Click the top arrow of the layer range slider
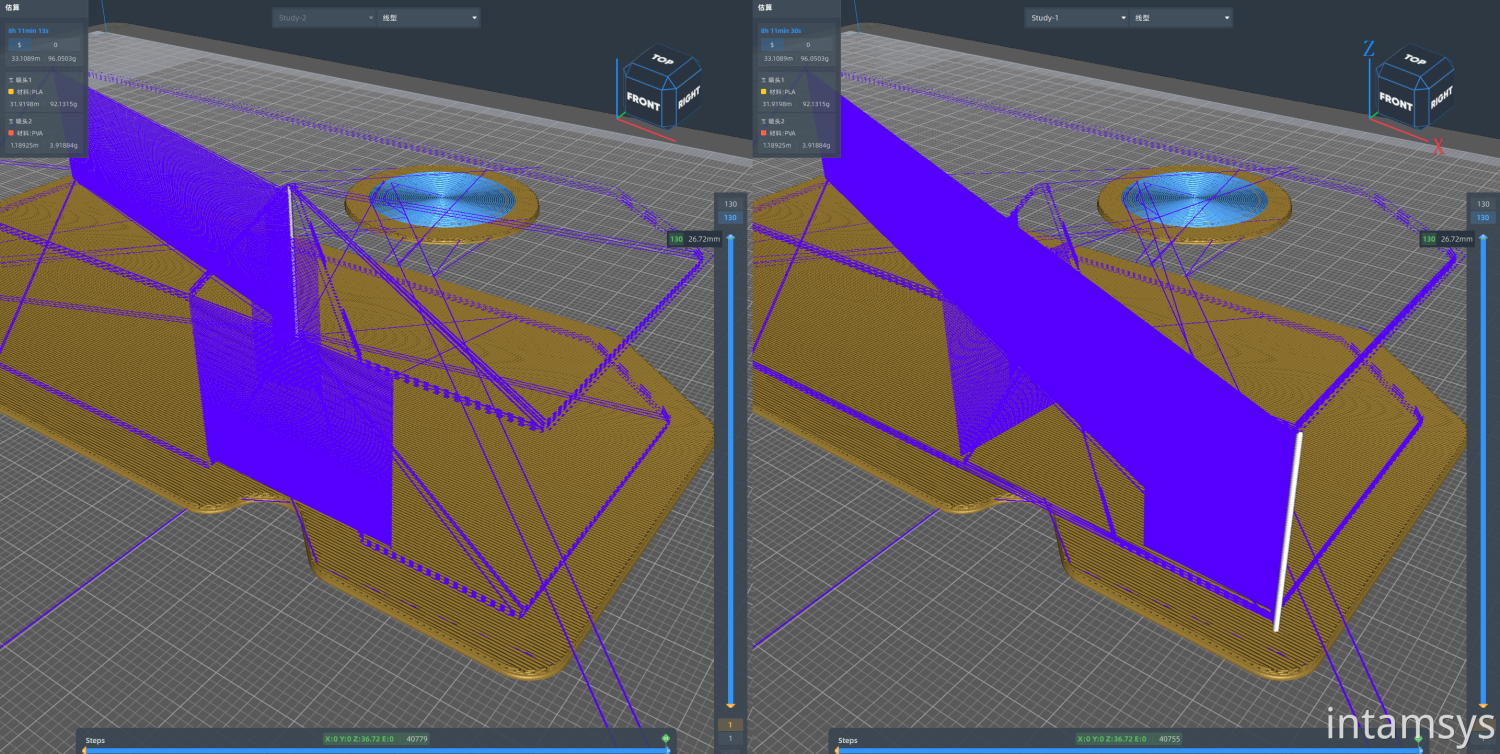1500x754 pixels. (731, 237)
